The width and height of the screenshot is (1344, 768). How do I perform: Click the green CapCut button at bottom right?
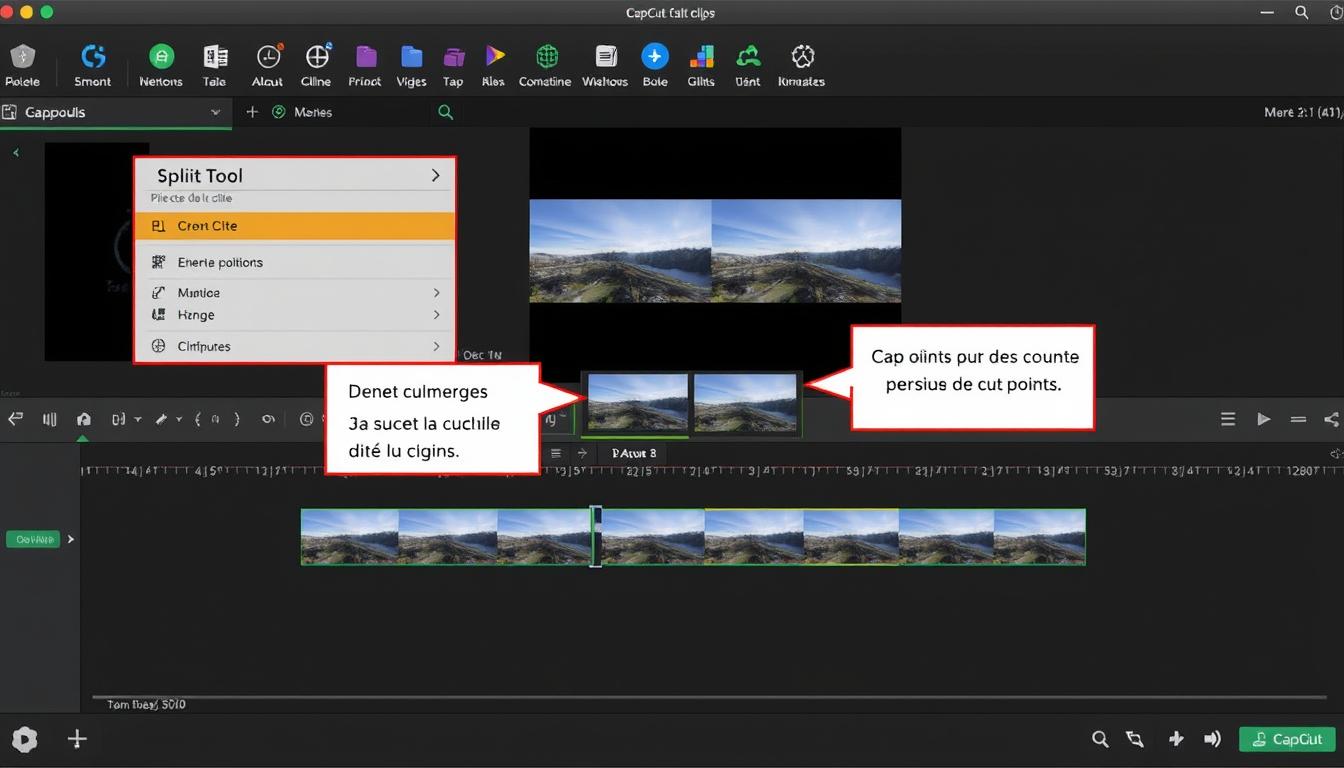coord(1288,739)
